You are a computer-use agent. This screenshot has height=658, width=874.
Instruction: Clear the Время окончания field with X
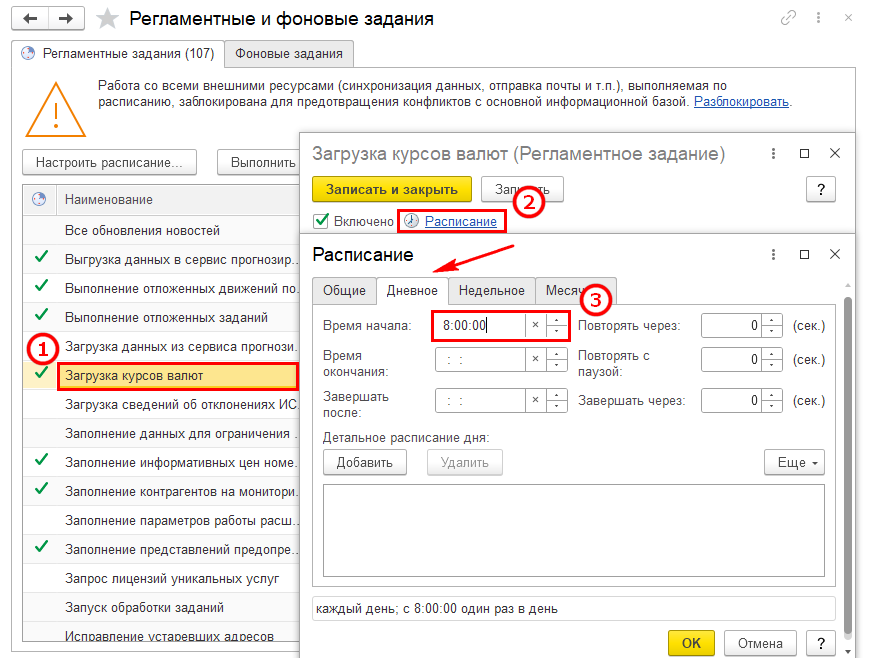(535, 359)
